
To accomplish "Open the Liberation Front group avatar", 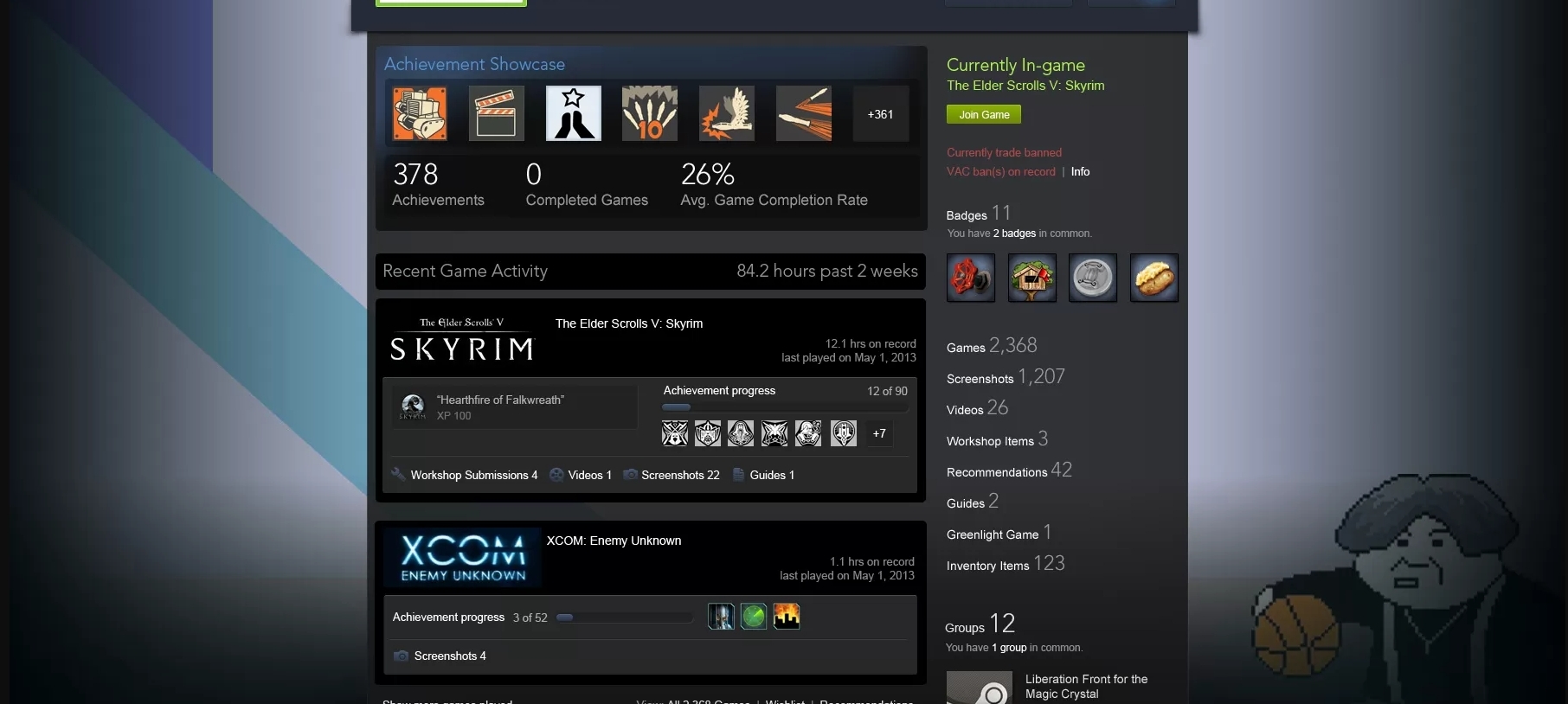I will [980, 688].
